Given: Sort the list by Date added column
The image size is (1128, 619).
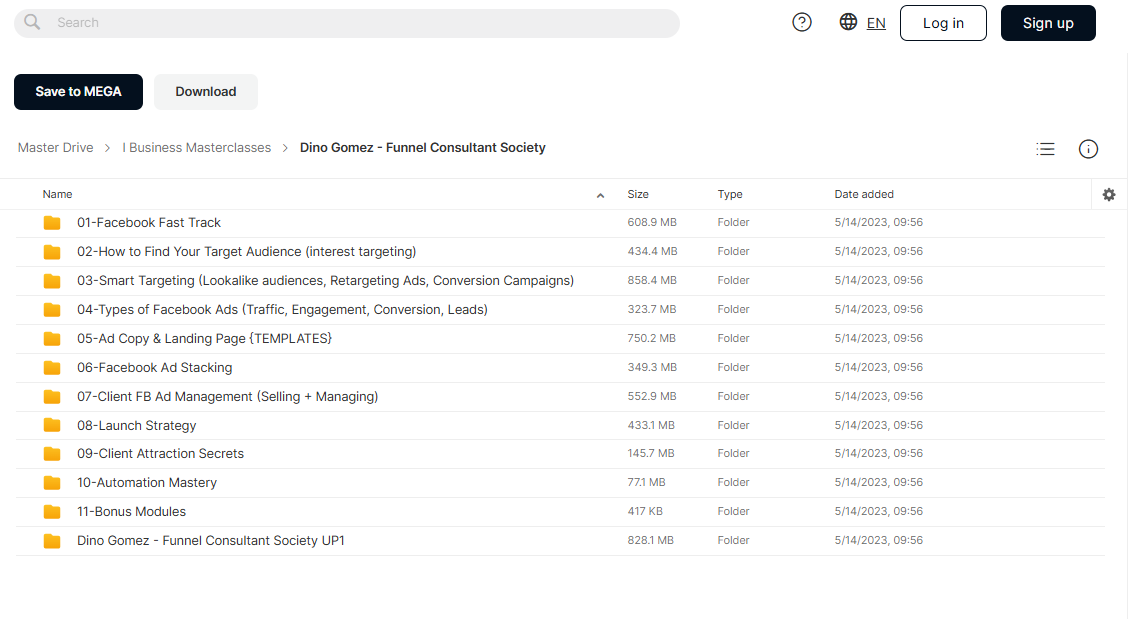Looking at the screenshot, I should coord(864,194).
